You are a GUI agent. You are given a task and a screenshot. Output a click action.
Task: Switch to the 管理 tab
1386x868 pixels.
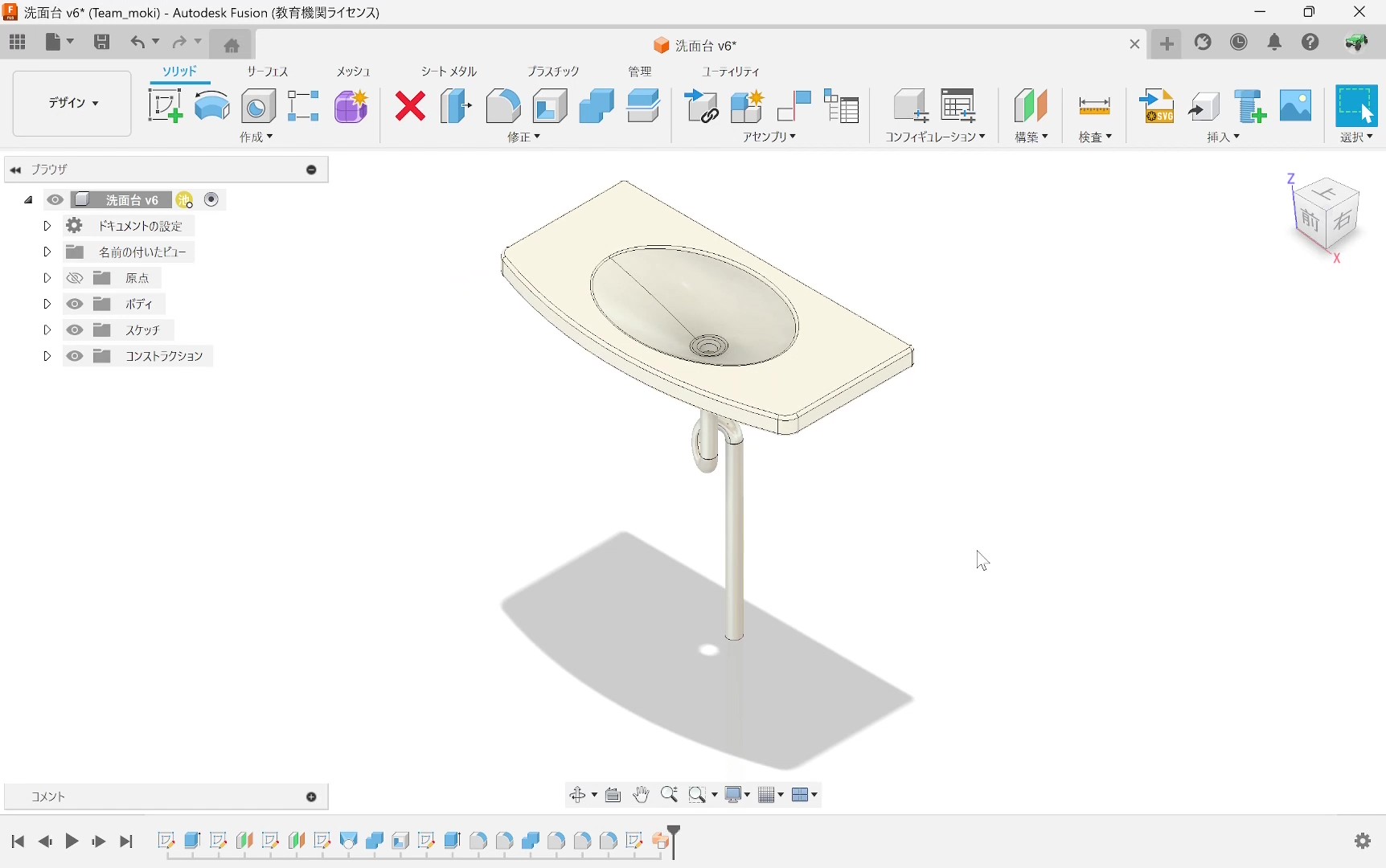click(x=640, y=72)
